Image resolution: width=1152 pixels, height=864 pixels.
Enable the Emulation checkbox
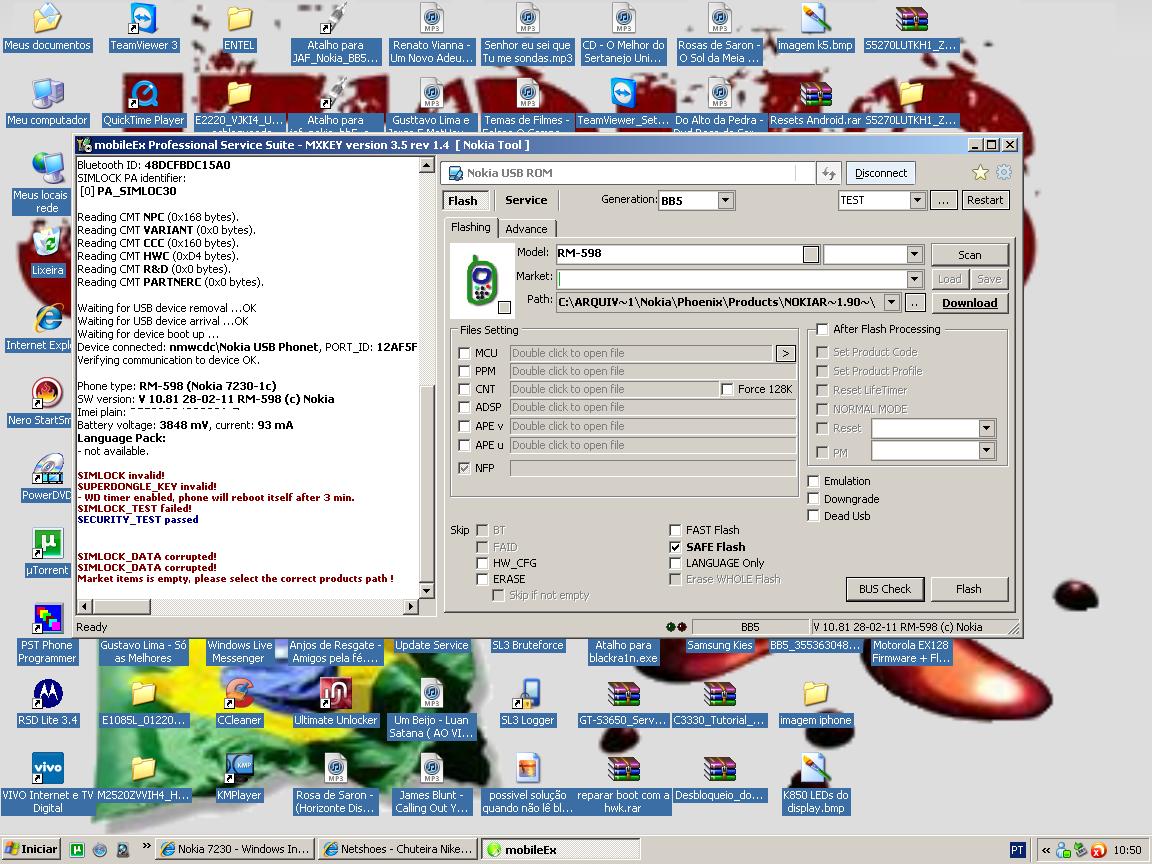813,481
